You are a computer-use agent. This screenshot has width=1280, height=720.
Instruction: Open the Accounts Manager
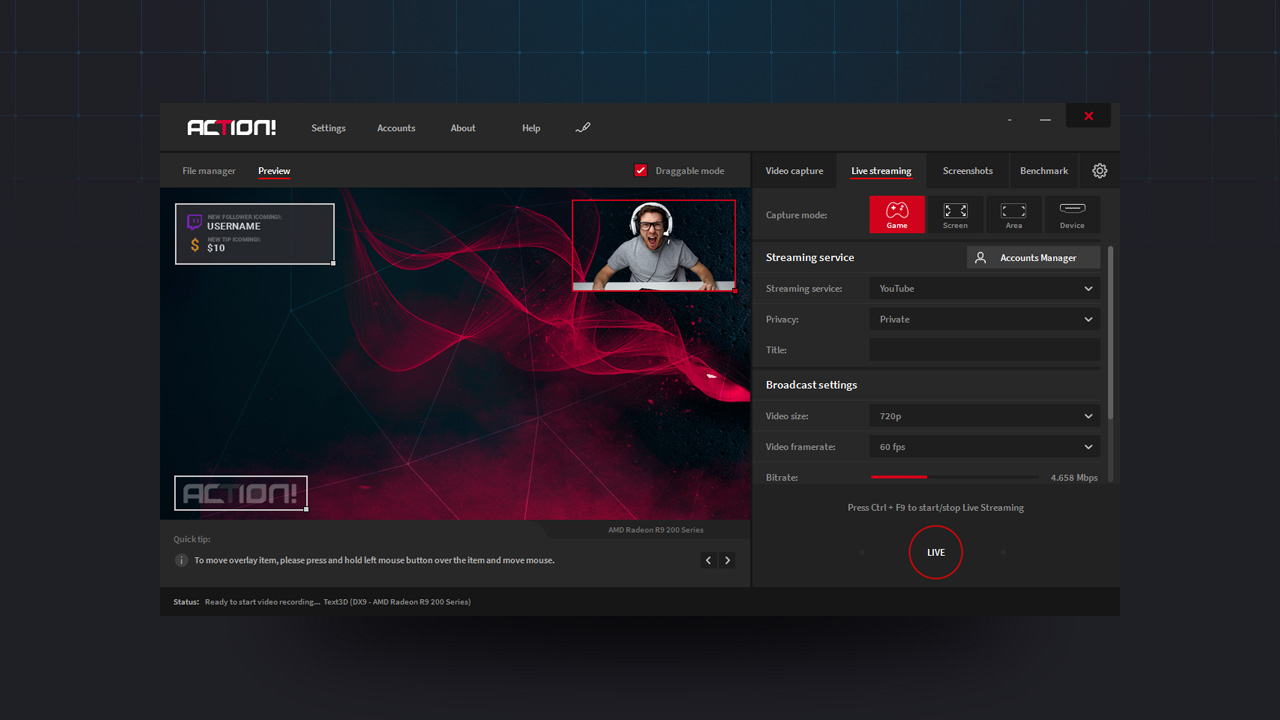pyautogui.click(x=1033, y=257)
